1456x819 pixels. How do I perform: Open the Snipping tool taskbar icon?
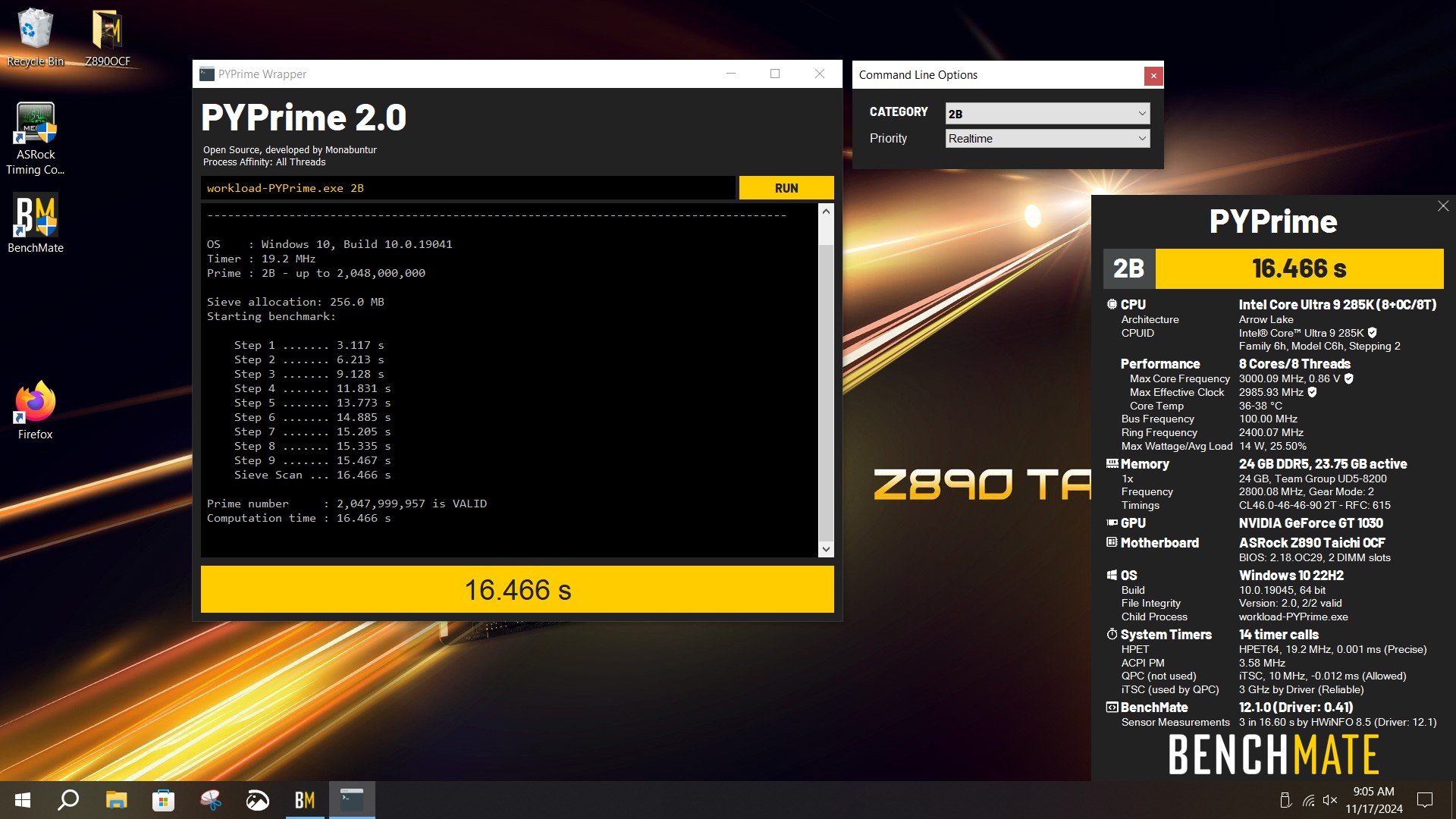[210, 800]
